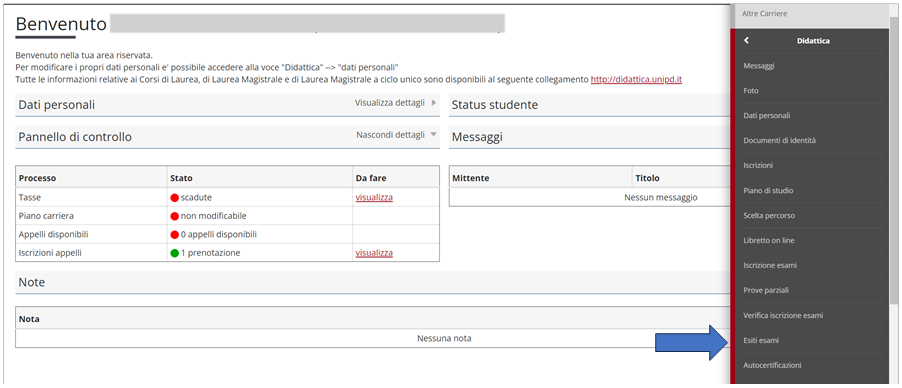The height and width of the screenshot is (388, 902).
Task: Click Altre Carriere at the menu top
Action: click(765, 13)
